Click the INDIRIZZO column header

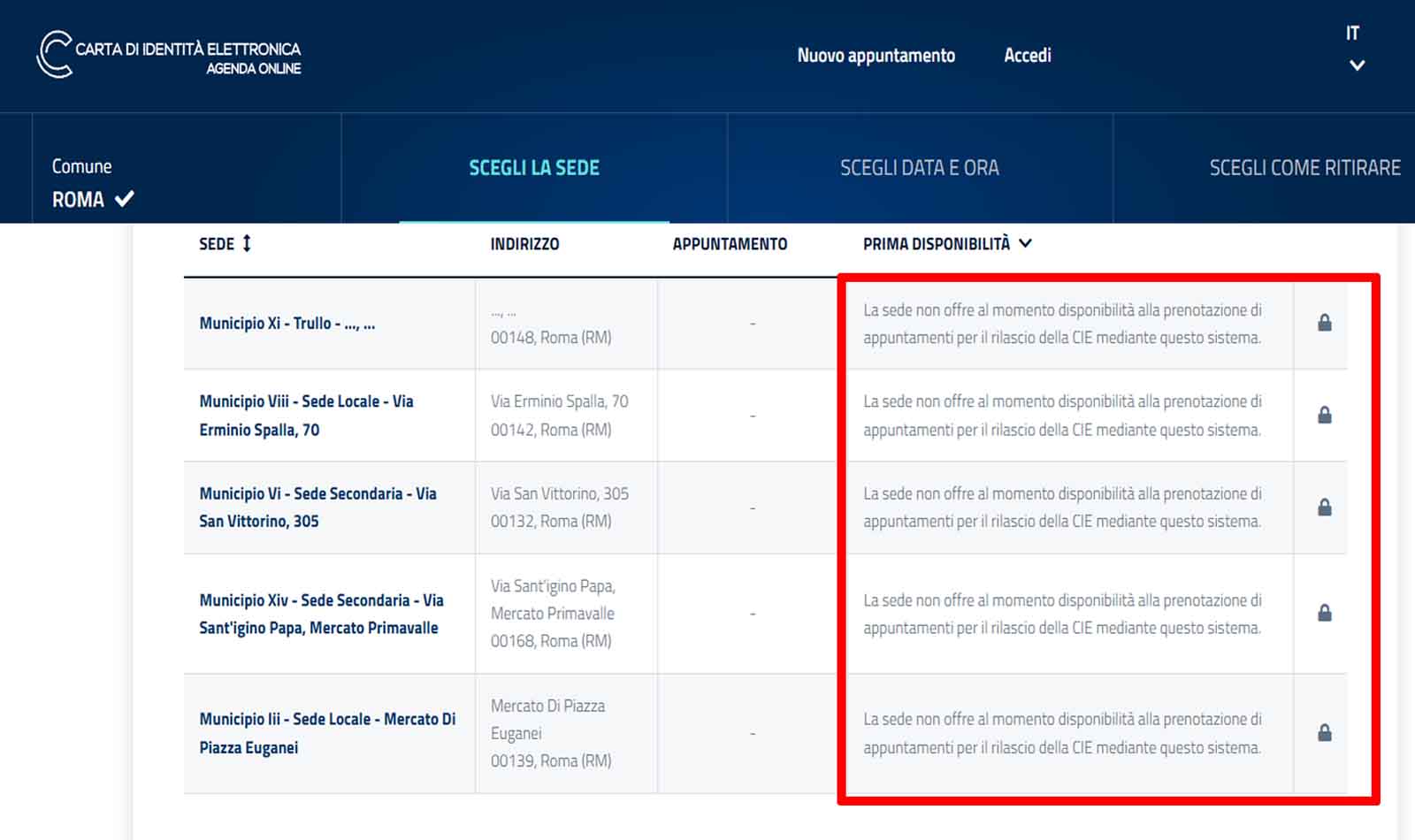click(524, 244)
